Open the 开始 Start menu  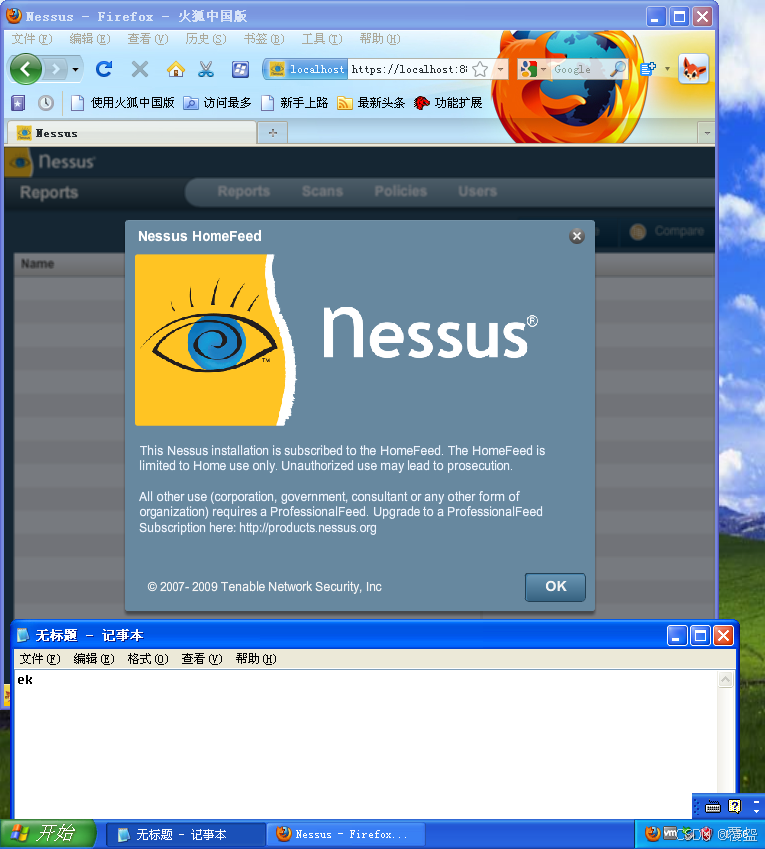point(48,834)
